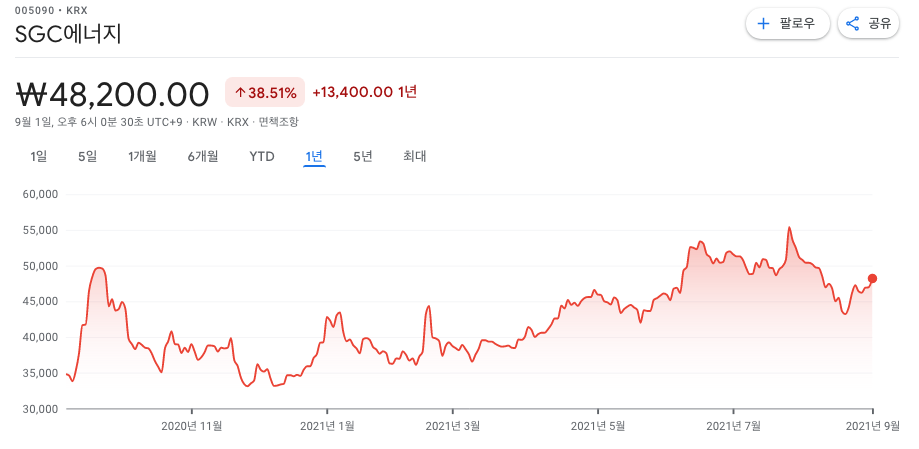Click the 35,000 y-axis label
Screen dimensions: 919x449
(41, 373)
